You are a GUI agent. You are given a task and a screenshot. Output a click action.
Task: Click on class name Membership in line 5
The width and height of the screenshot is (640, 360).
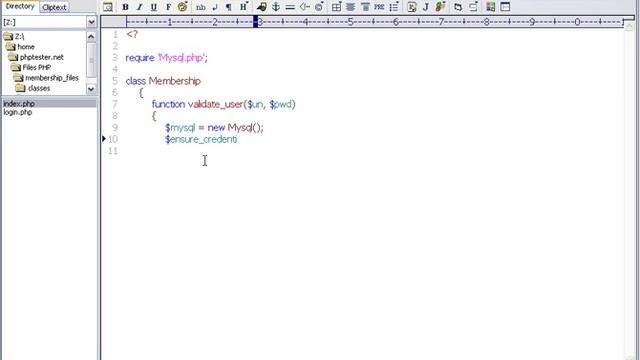click(x=175, y=81)
